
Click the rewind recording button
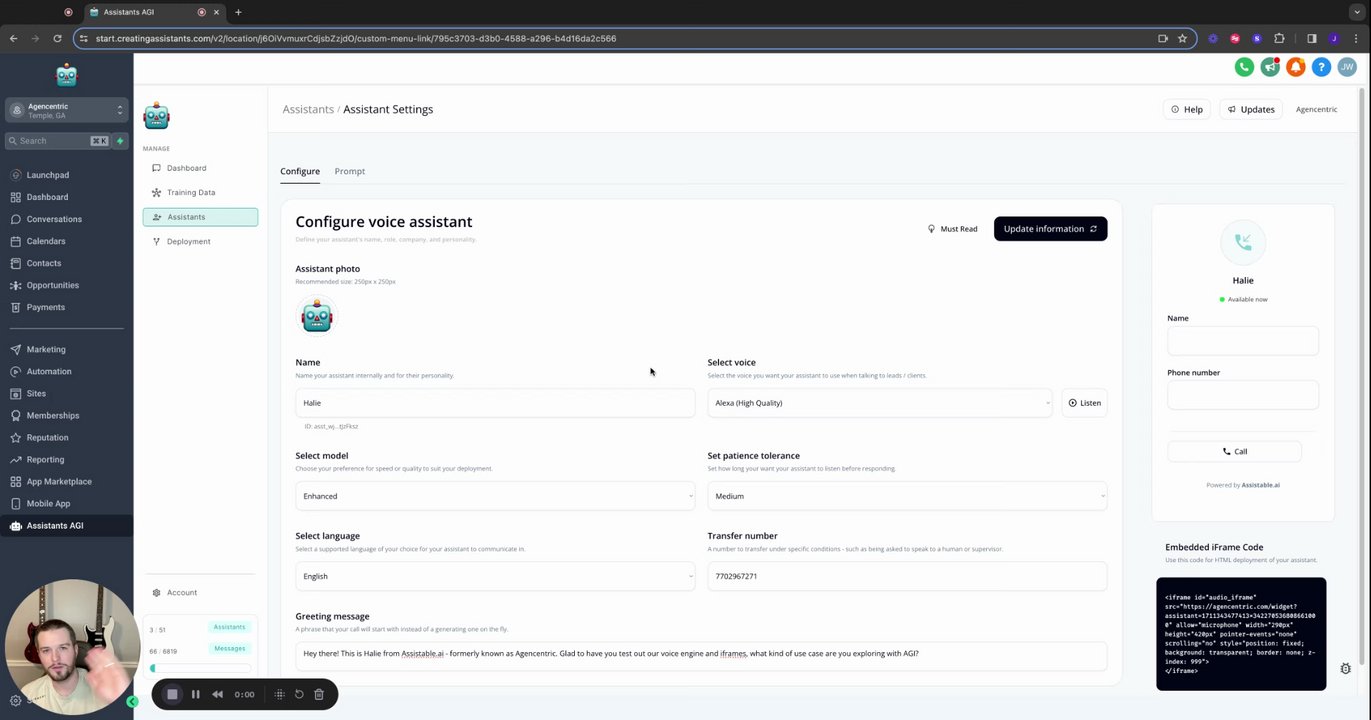(218, 694)
